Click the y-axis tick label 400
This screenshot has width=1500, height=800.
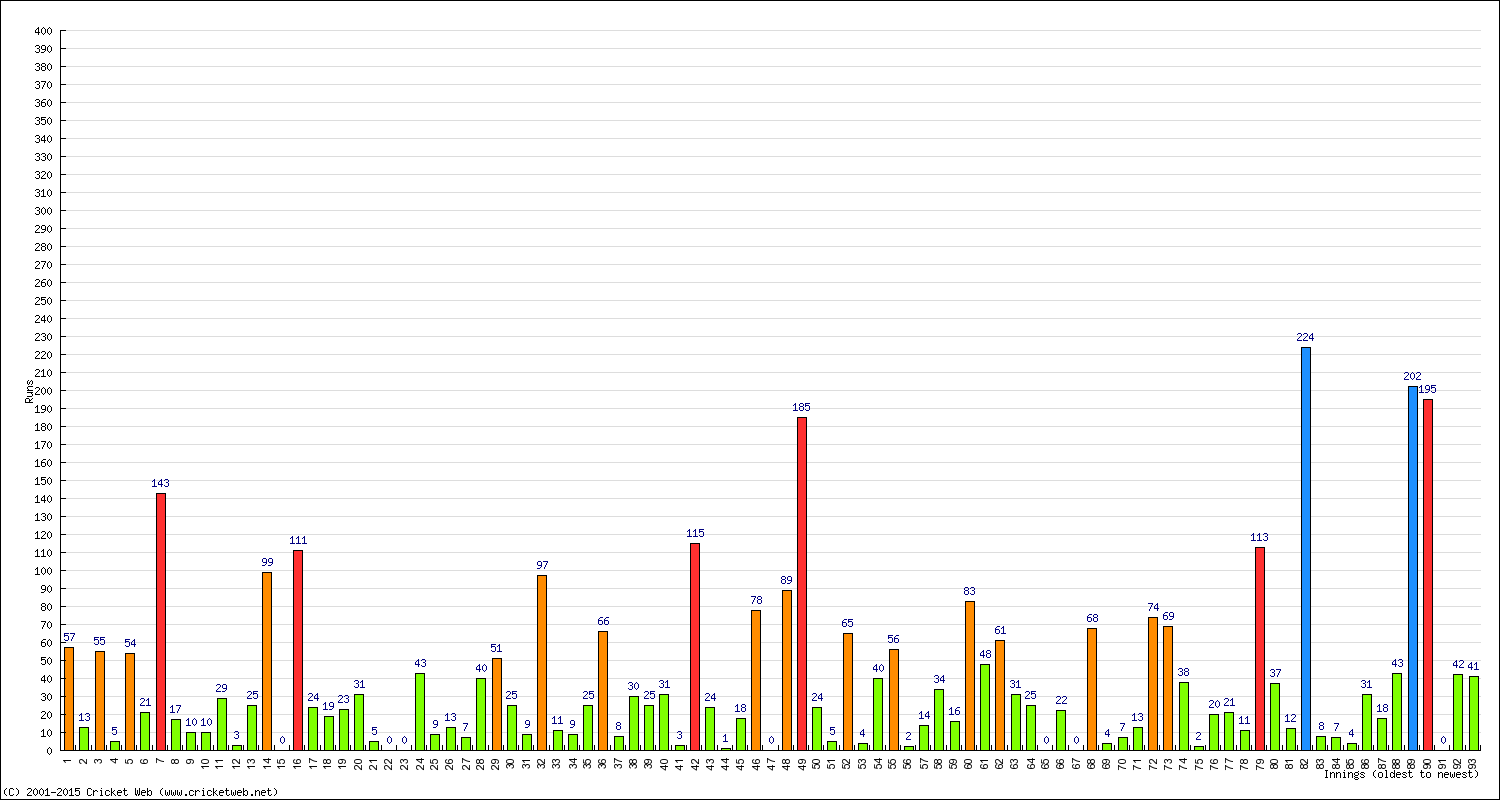click(42, 31)
